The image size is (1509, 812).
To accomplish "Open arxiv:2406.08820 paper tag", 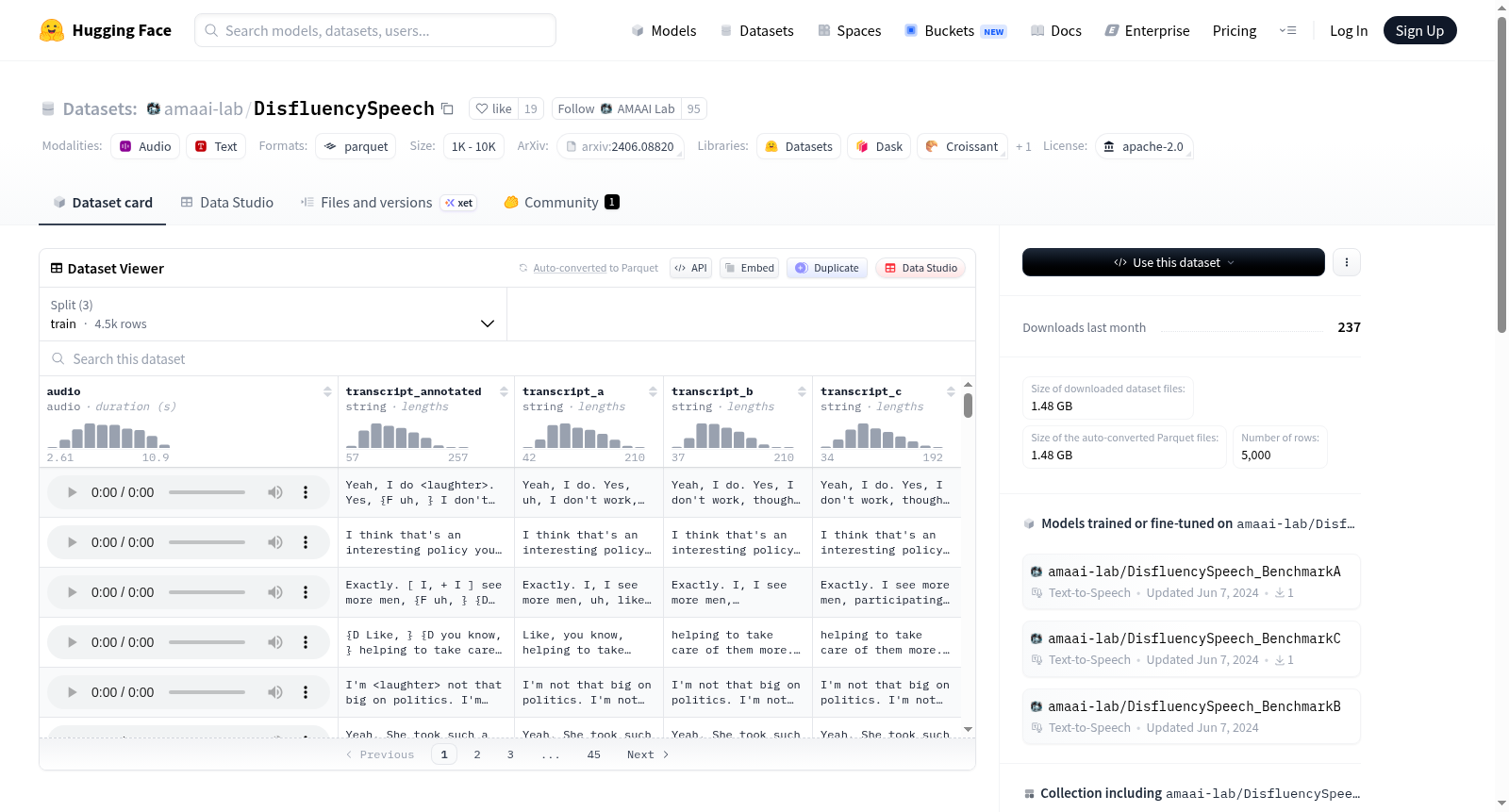I will coord(621,146).
